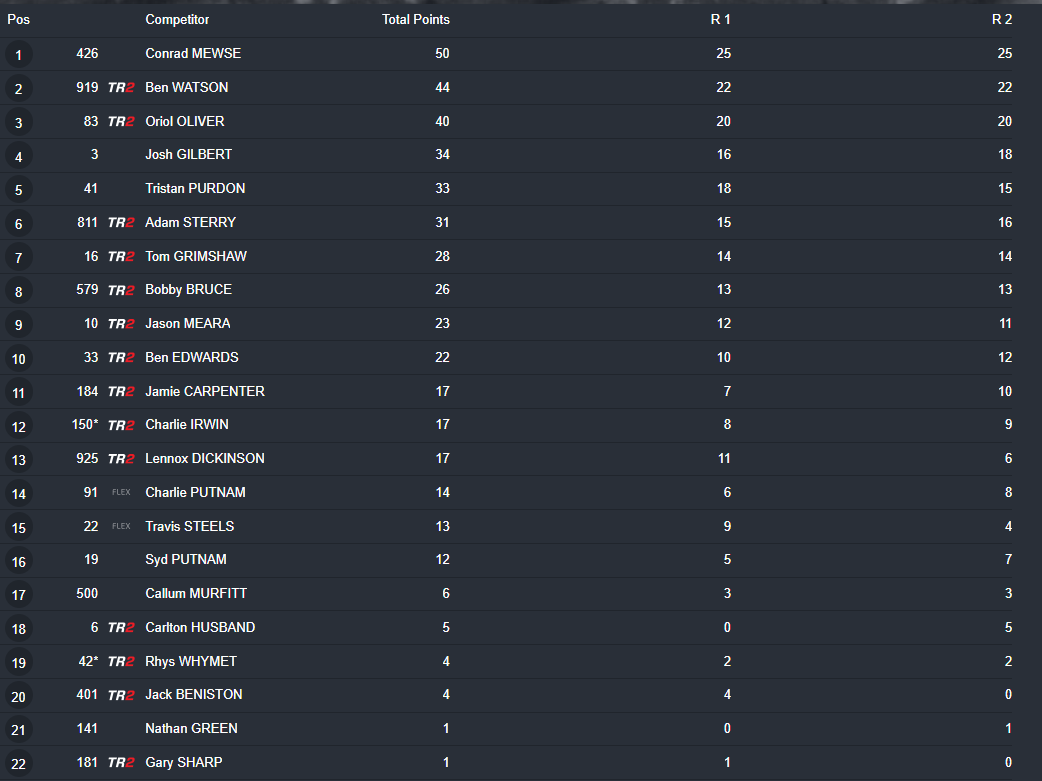Open competitor Josh GILBERT

click(x=189, y=154)
